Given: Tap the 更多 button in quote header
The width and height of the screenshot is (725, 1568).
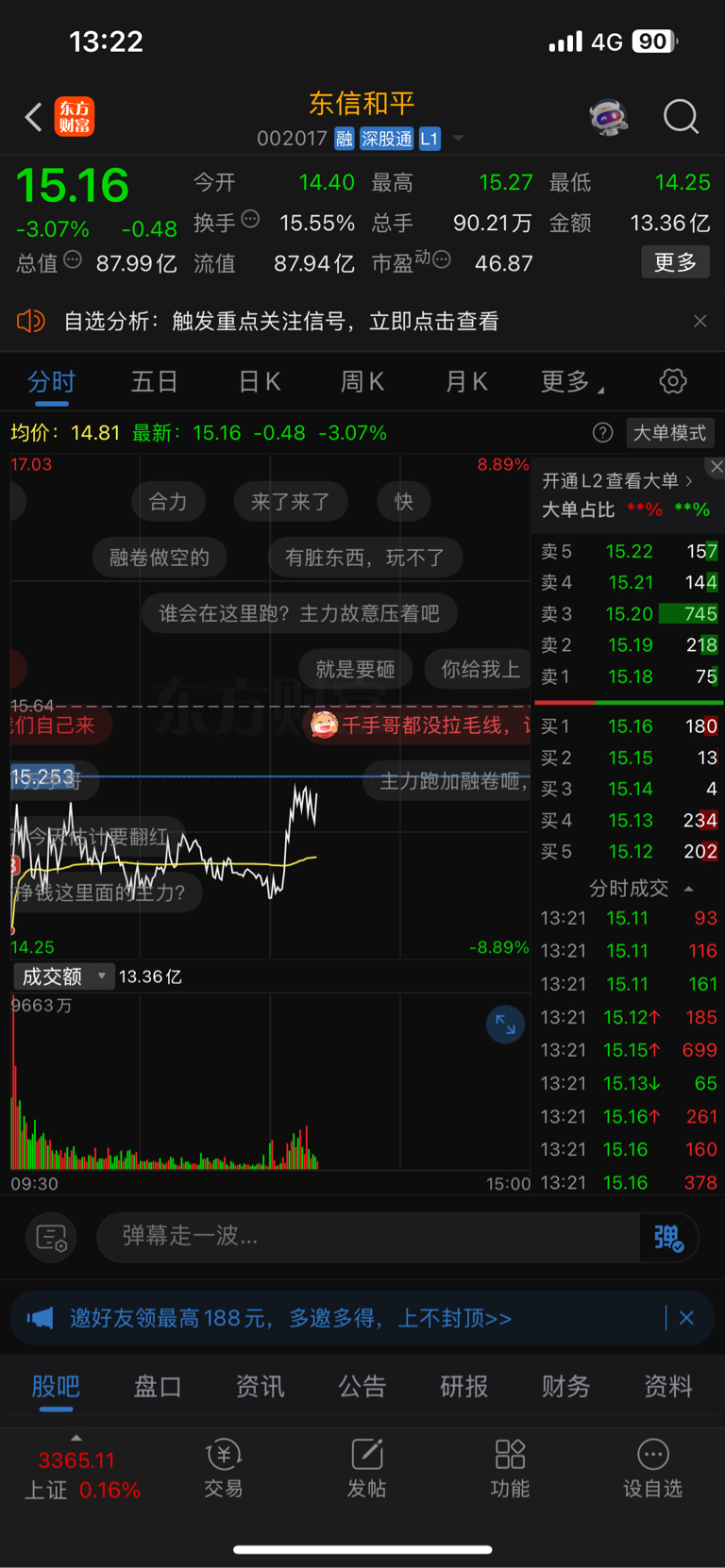Looking at the screenshot, I should point(676,262).
